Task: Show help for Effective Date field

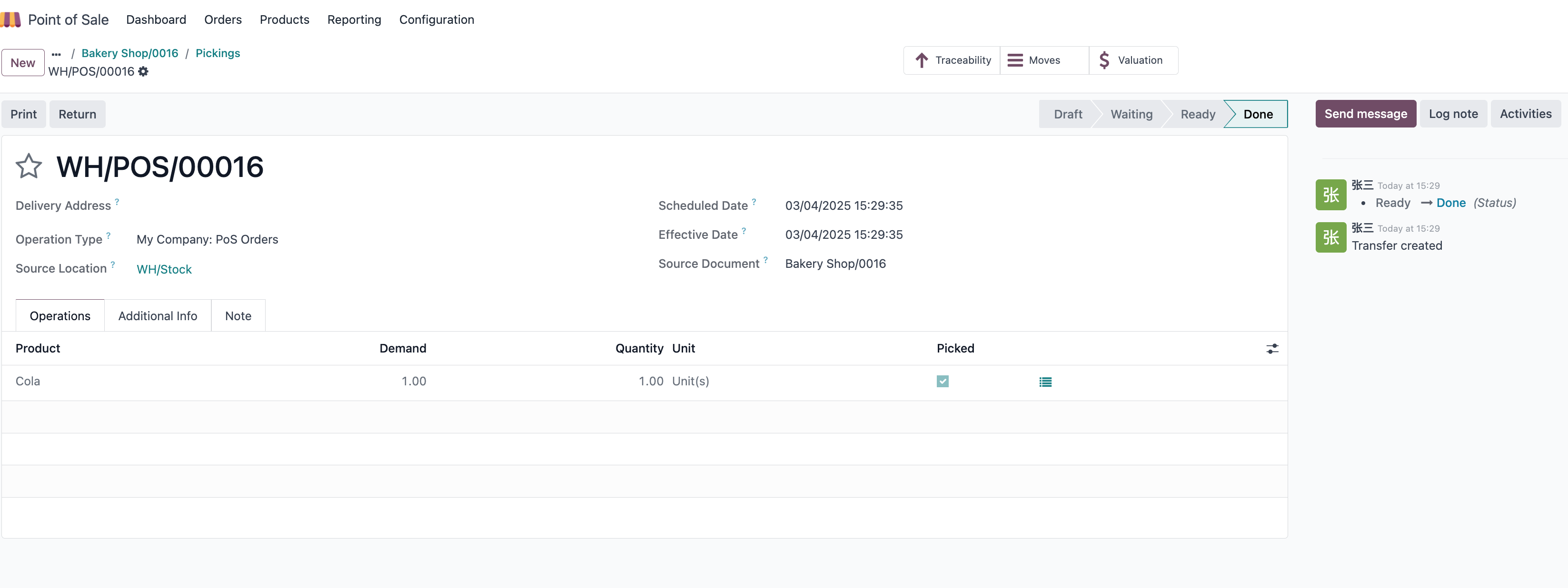Action: point(744,230)
